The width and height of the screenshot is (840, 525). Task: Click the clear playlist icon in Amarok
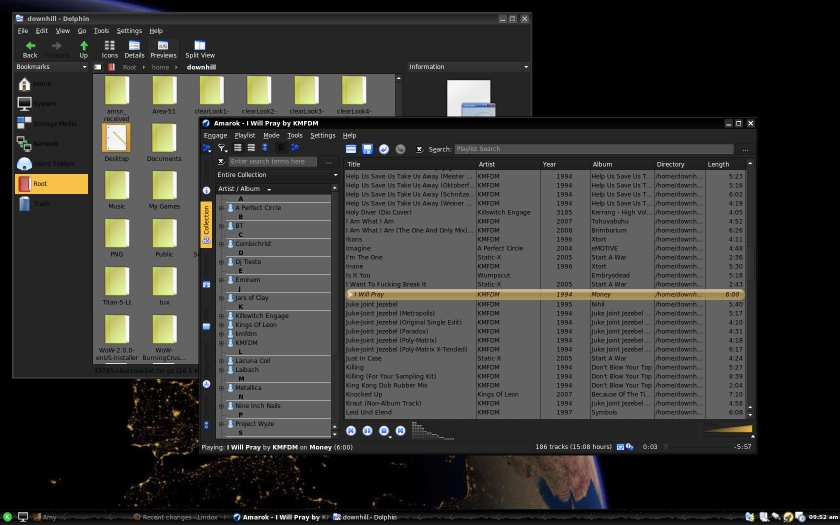tap(350, 149)
